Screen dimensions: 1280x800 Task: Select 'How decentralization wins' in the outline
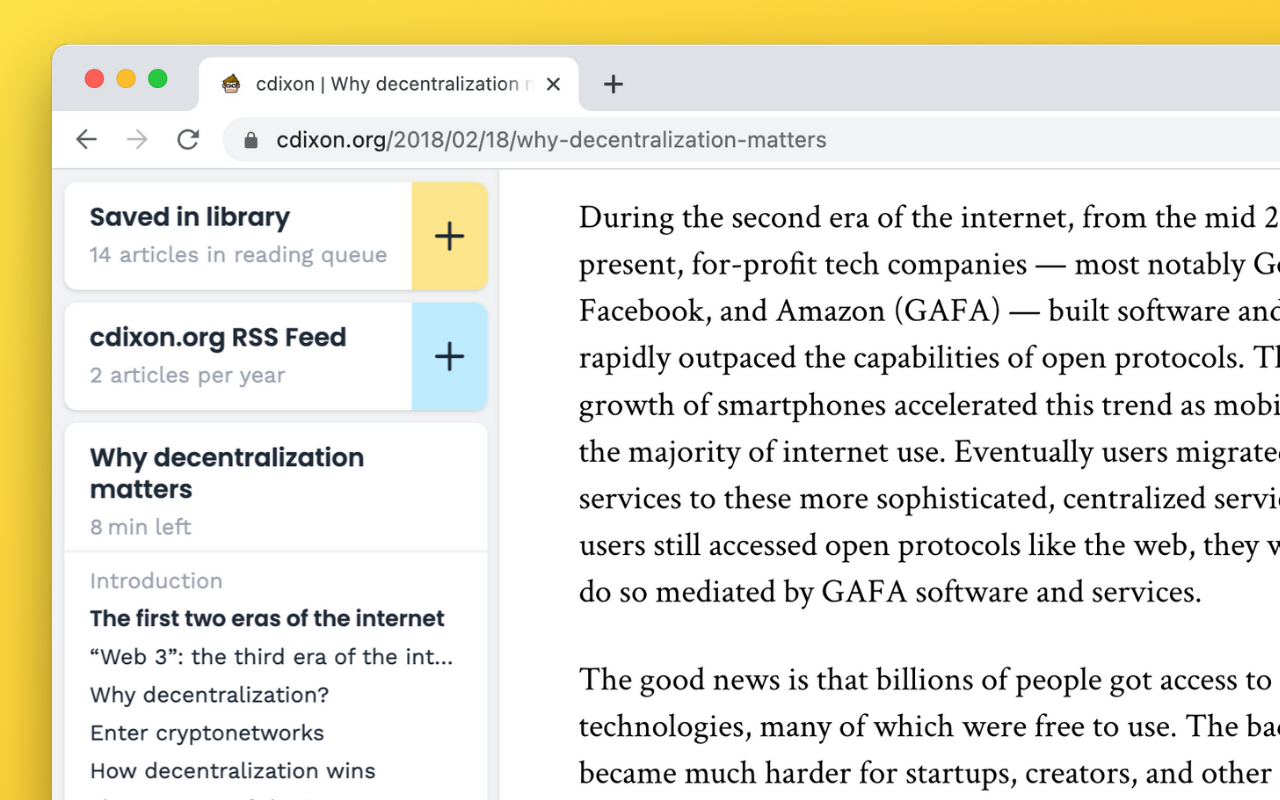click(x=232, y=770)
